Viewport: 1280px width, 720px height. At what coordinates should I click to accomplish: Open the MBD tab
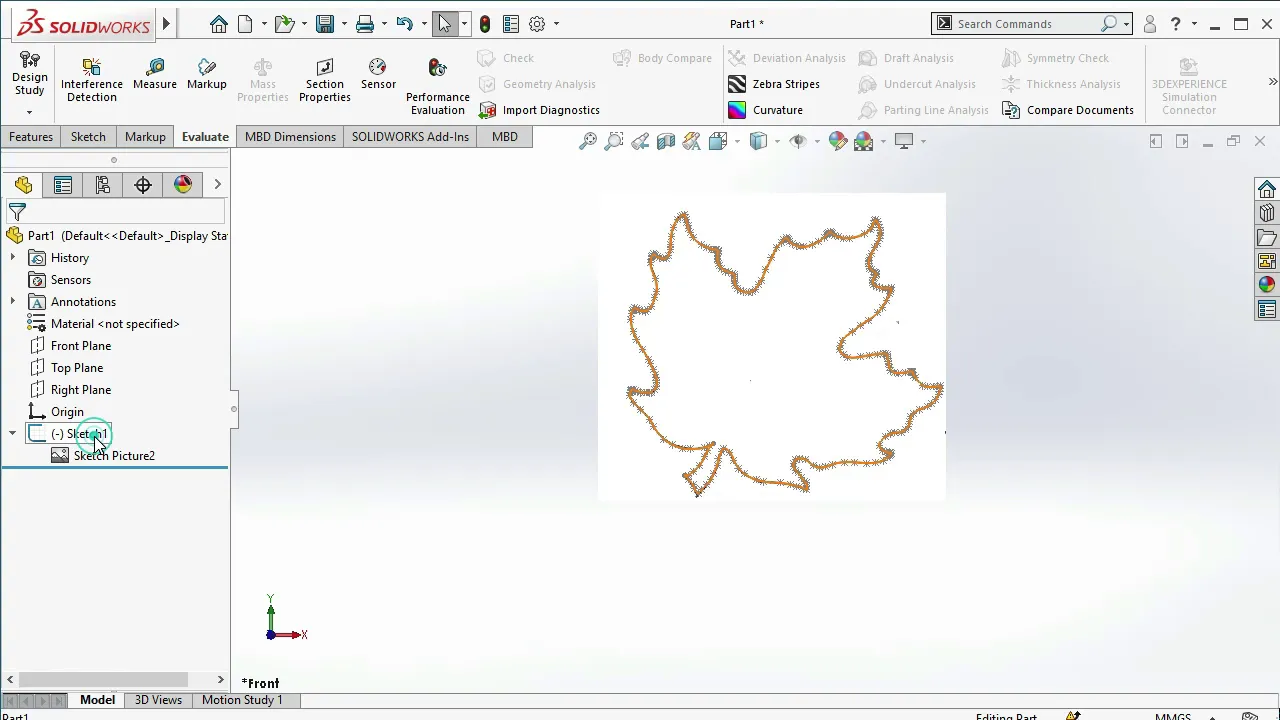tap(504, 137)
